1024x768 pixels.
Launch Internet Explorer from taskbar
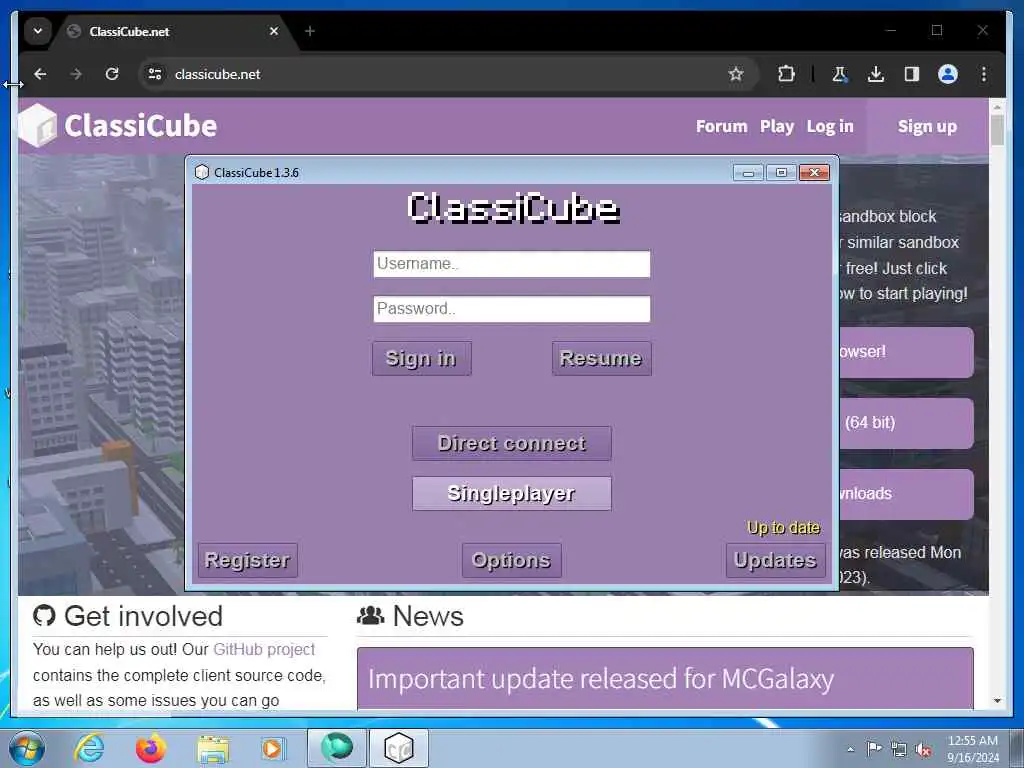tap(89, 748)
